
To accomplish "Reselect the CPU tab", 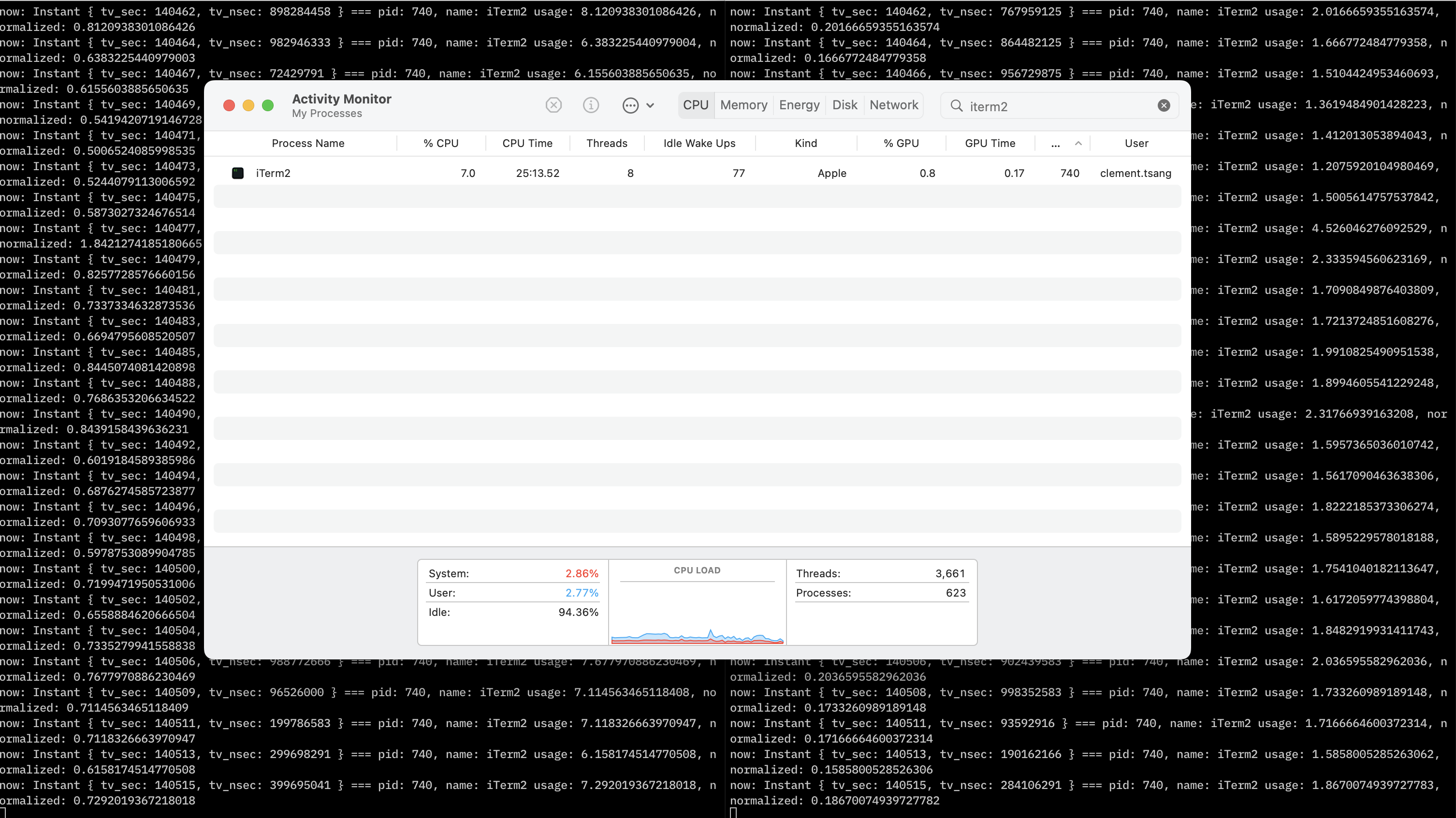I will coord(696,104).
